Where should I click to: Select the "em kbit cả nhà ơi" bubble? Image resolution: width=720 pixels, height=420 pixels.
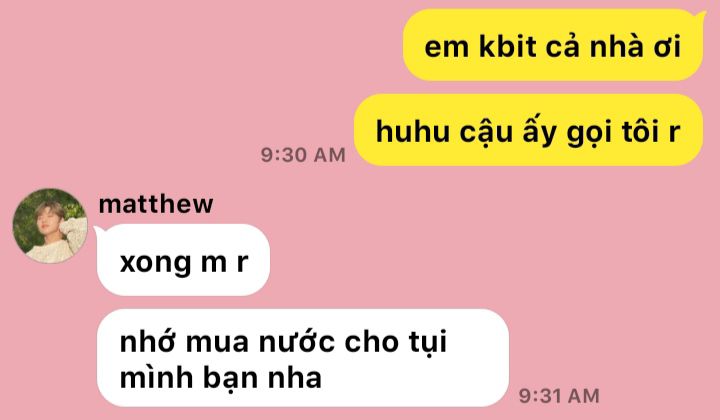[553, 45]
